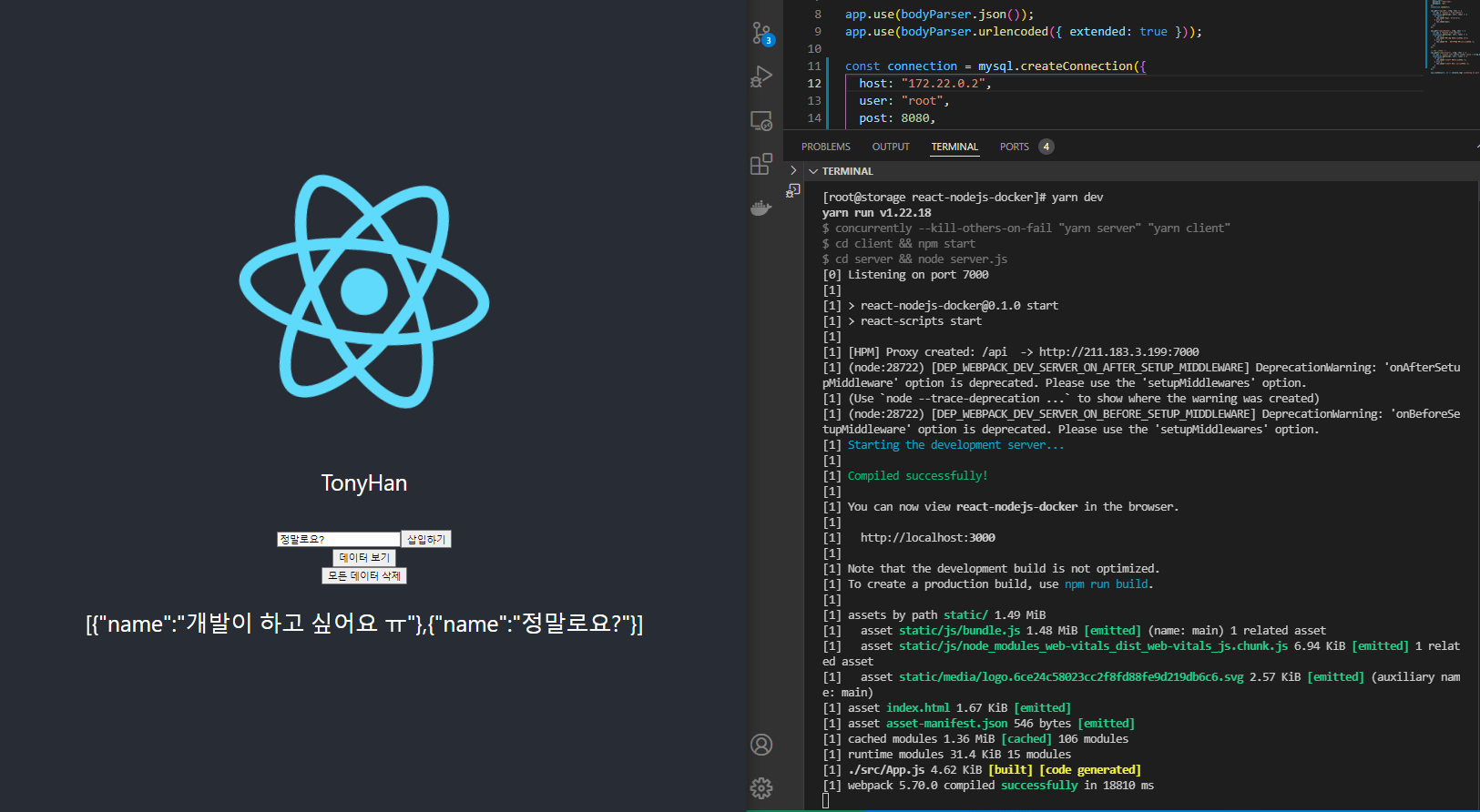Click the React logo image
Viewport: 1480px width, 812px height.
point(364,291)
